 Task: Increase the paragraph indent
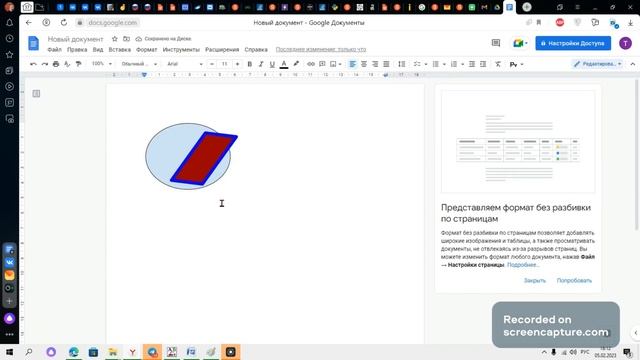[483, 64]
